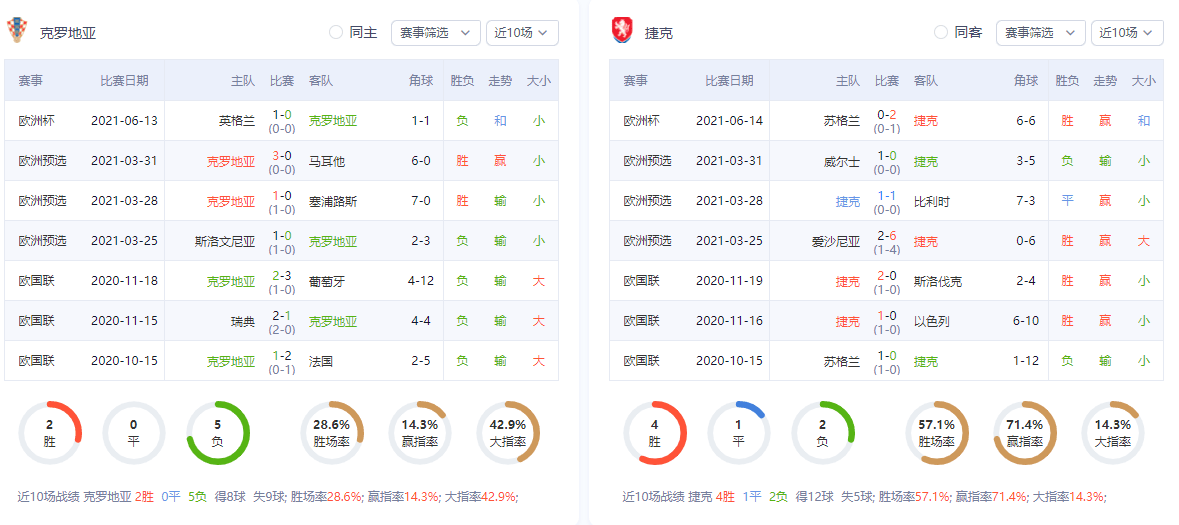Click Croatia's 2胜 donut chart
The width and height of the screenshot is (1179, 525).
[x=49, y=433]
